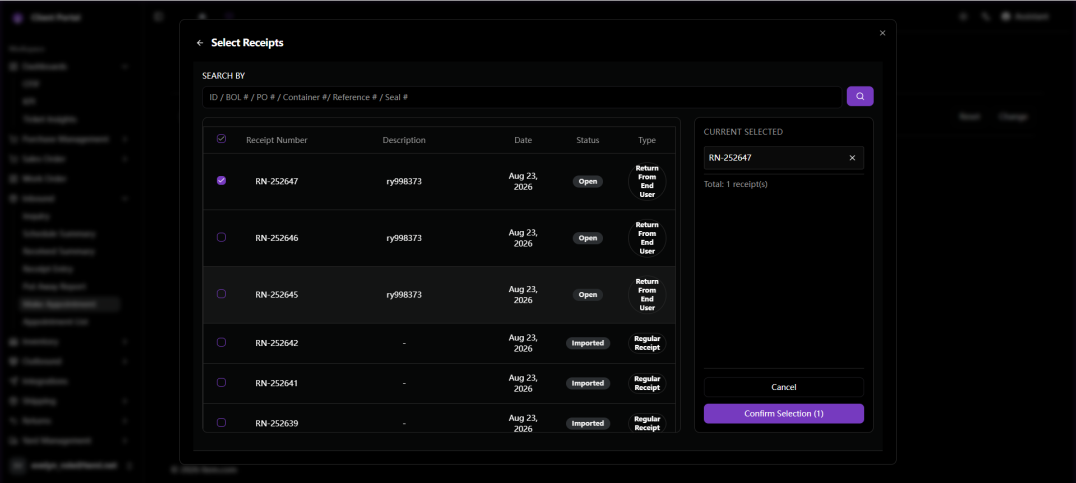Toggle the select-all checkbox in table header
The height and width of the screenshot is (483, 1076).
click(x=221, y=139)
